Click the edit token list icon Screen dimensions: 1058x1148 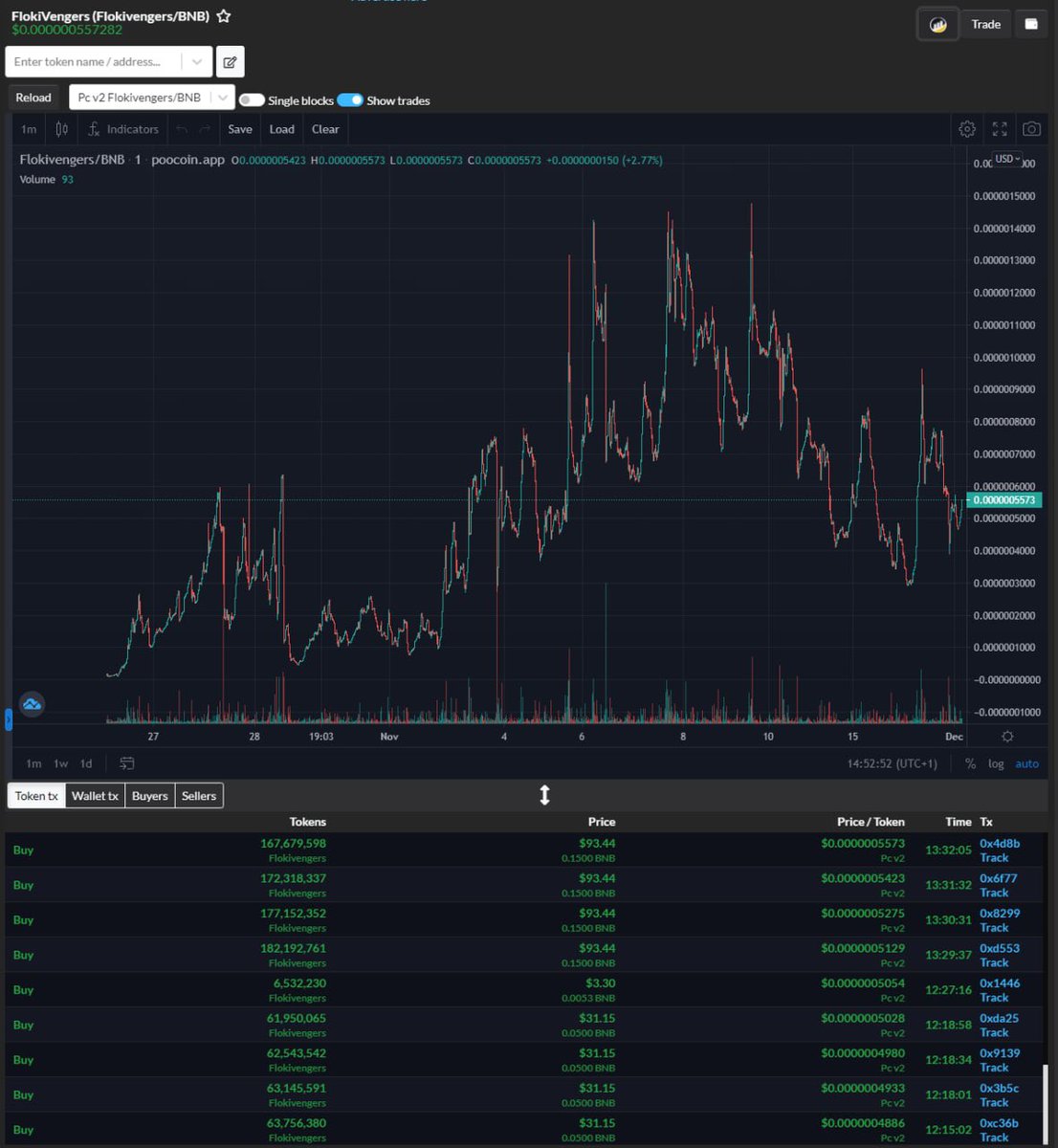[x=230, y=62]
